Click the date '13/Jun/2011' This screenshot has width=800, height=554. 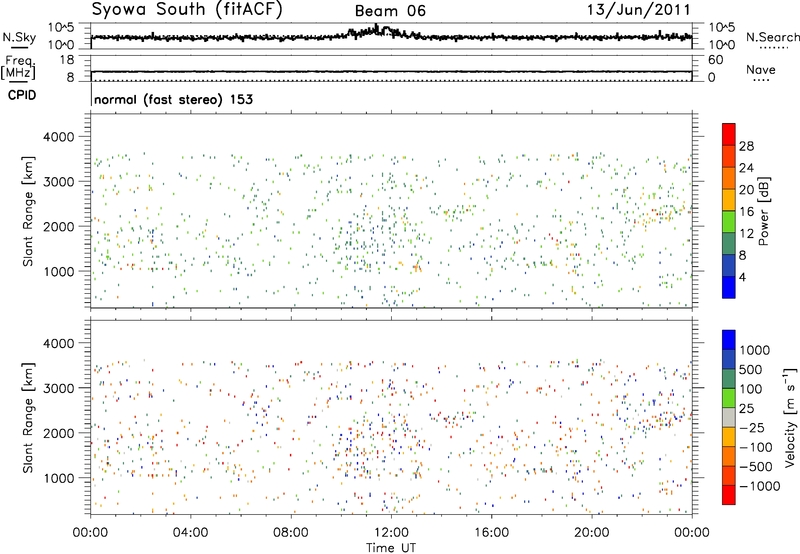pyautogui.click(x=639, y=10)
